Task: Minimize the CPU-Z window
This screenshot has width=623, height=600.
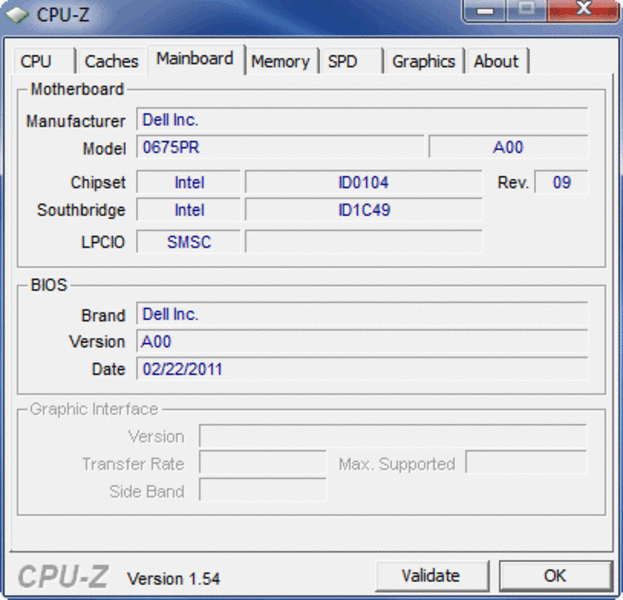Action: point(485,10)
